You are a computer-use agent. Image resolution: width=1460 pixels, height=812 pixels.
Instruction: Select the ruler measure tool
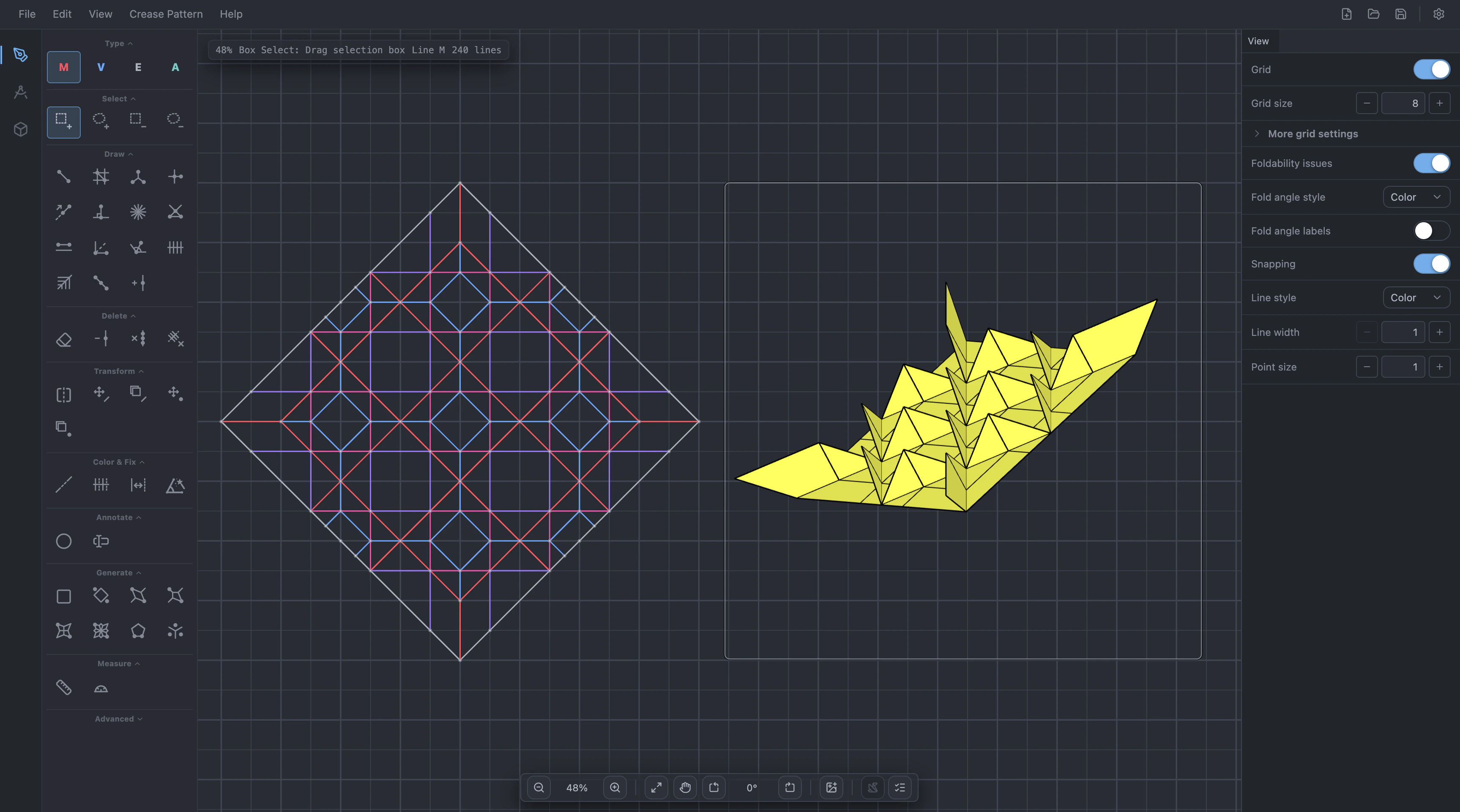coord(63,687)
